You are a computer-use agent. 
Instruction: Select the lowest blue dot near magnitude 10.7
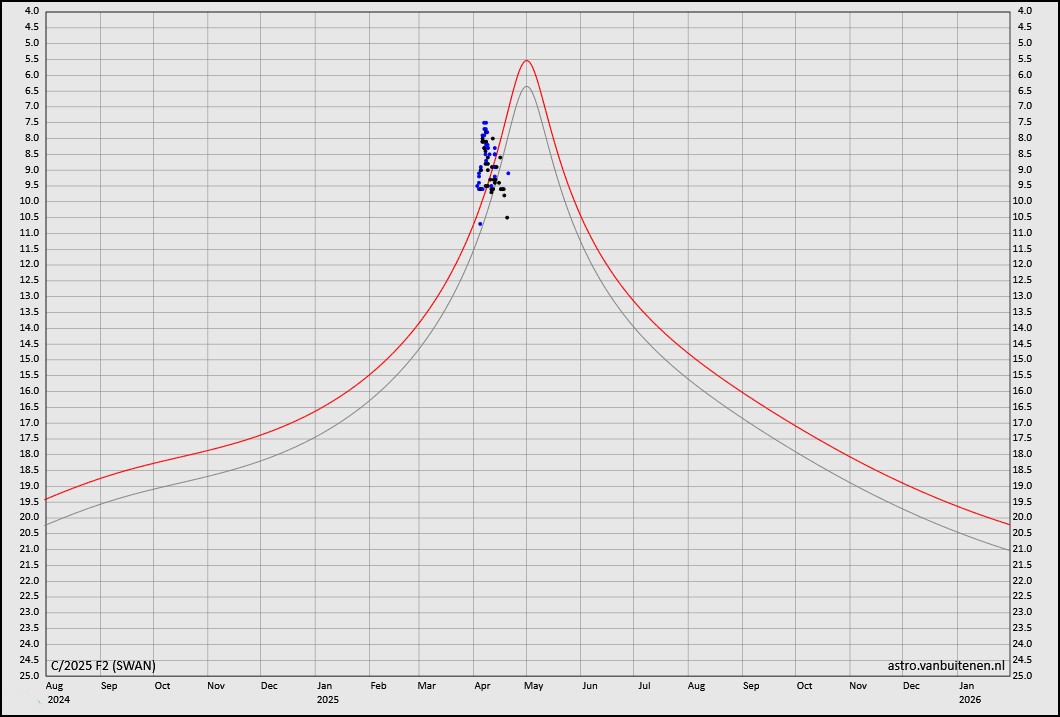pyautogui.click(x=480, y=223)
